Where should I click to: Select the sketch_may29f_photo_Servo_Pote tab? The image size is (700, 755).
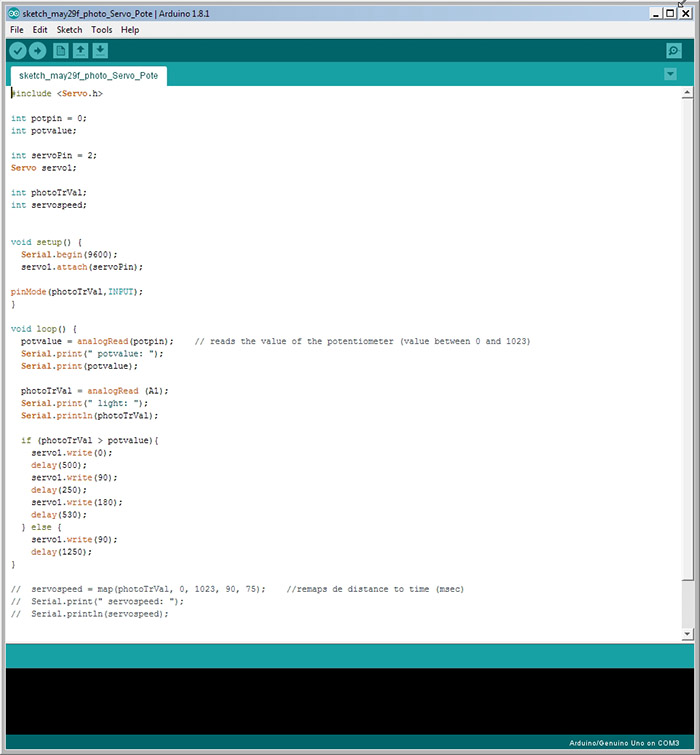point(89,76)
